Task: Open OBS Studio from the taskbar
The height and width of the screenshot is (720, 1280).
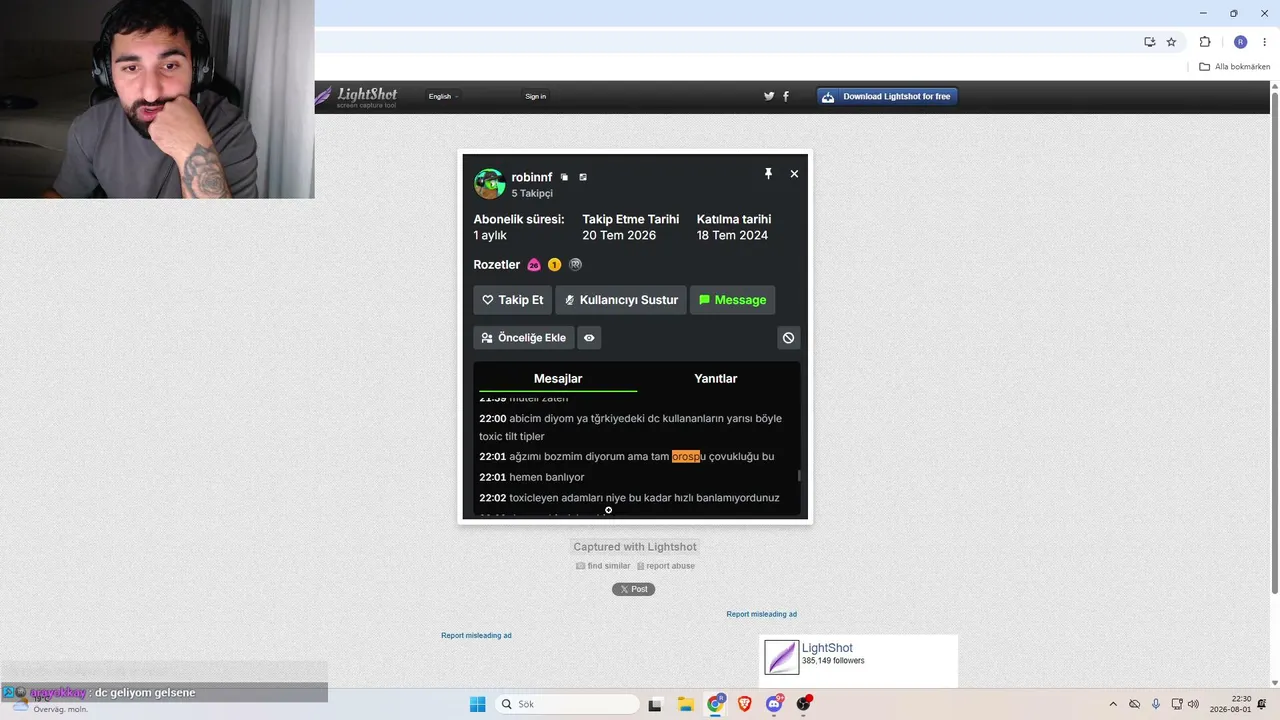Action: (x=803, y=704)
